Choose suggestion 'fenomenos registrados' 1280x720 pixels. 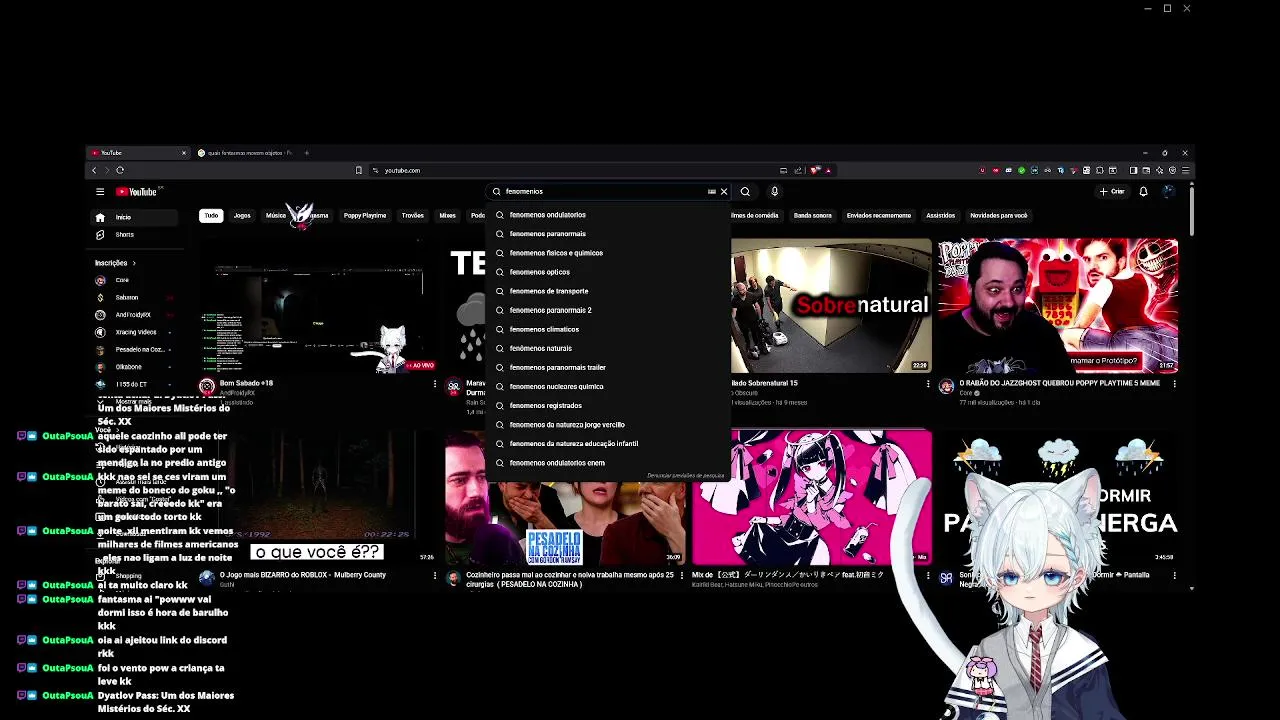(x=610, y=405)
